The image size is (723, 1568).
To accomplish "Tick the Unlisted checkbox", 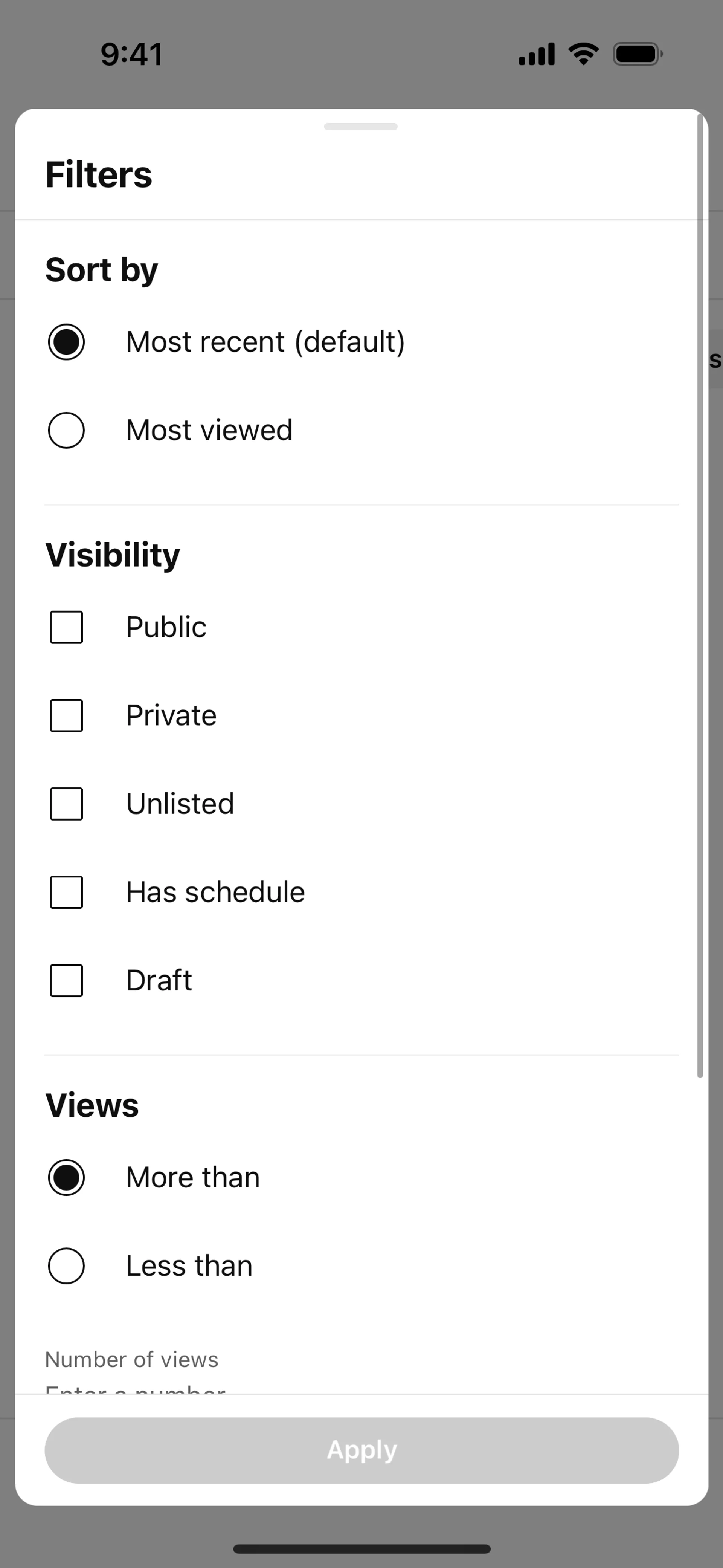I will pyautogui.click(x=66, y=804).
